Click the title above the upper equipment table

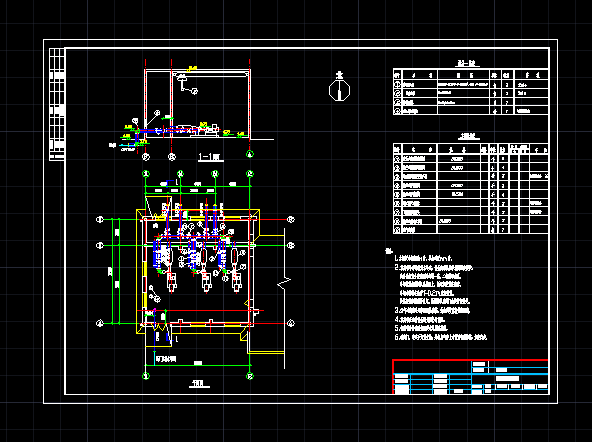(x=468, y=63)
